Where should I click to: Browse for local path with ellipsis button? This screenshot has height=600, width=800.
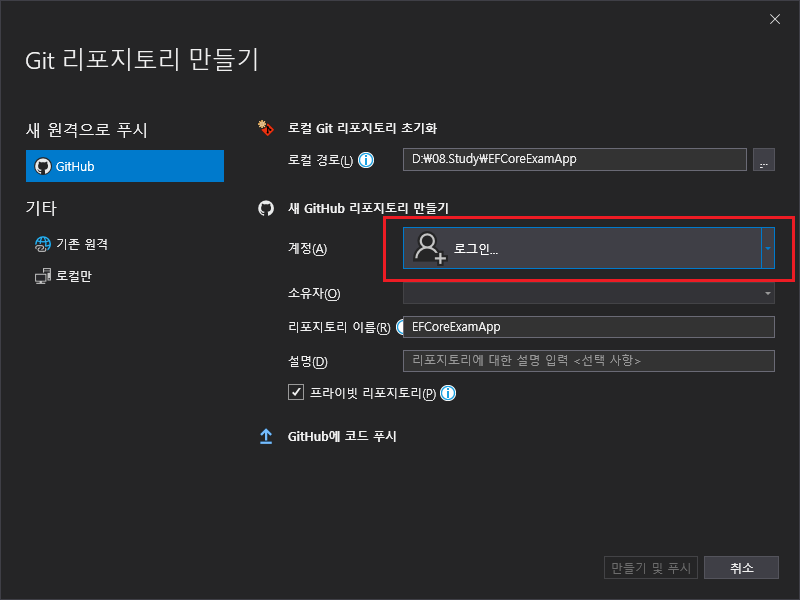click(764, 160)
